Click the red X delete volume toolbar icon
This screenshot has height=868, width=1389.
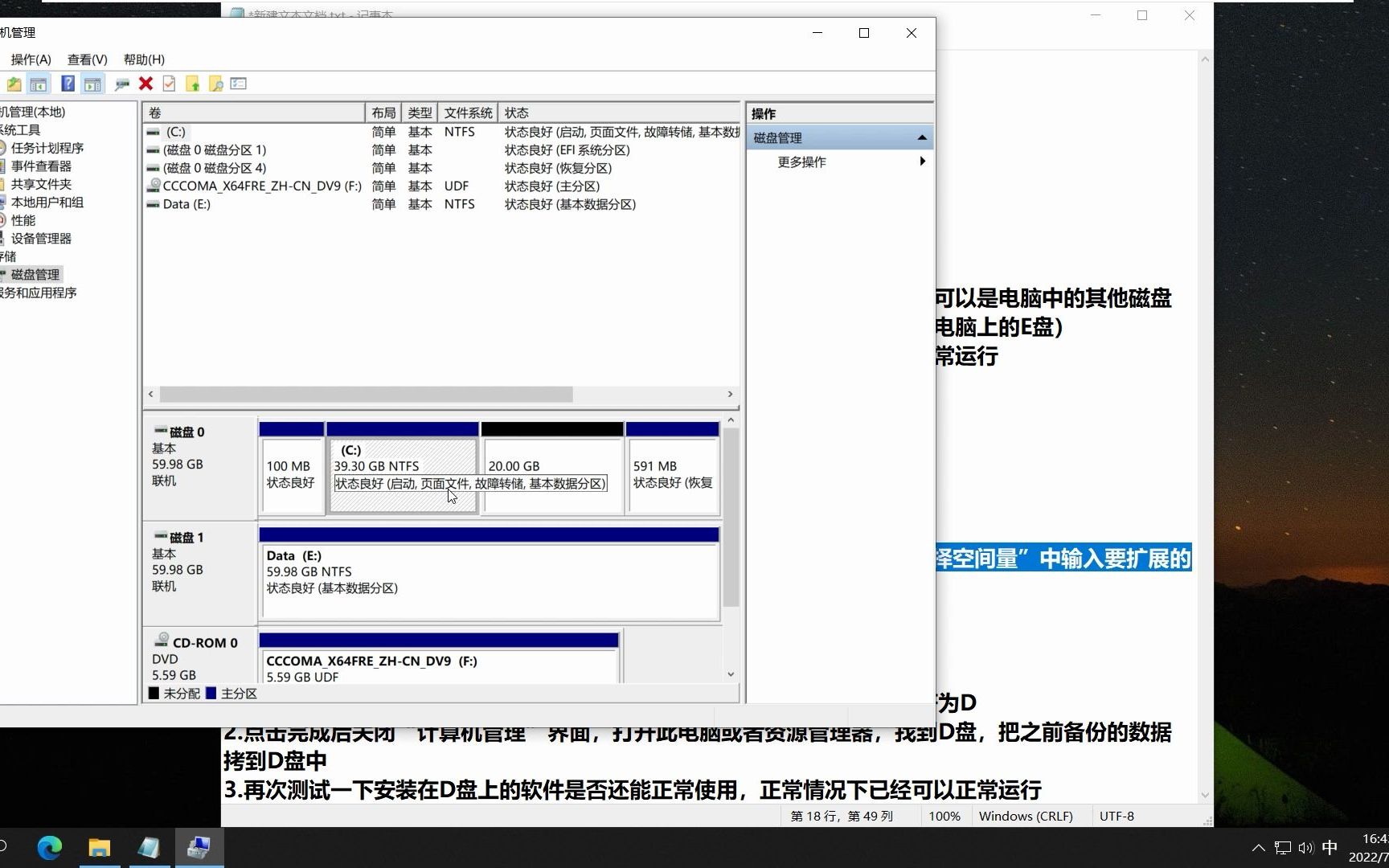pyautogui.click(x=145, y=83)
